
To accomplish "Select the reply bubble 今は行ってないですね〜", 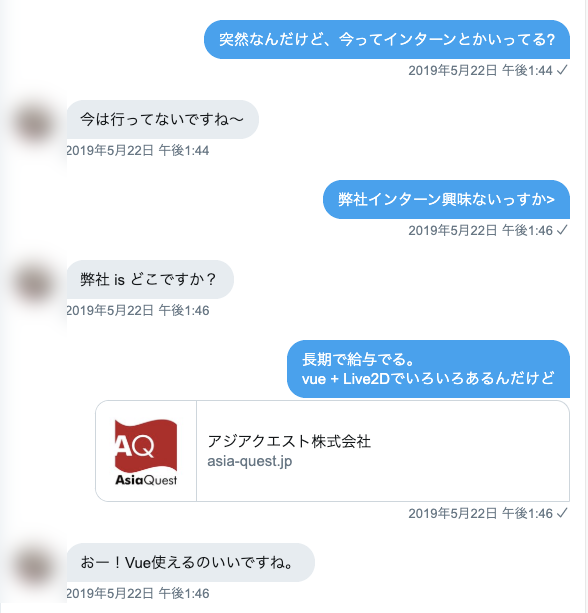I will click(163, 119).
